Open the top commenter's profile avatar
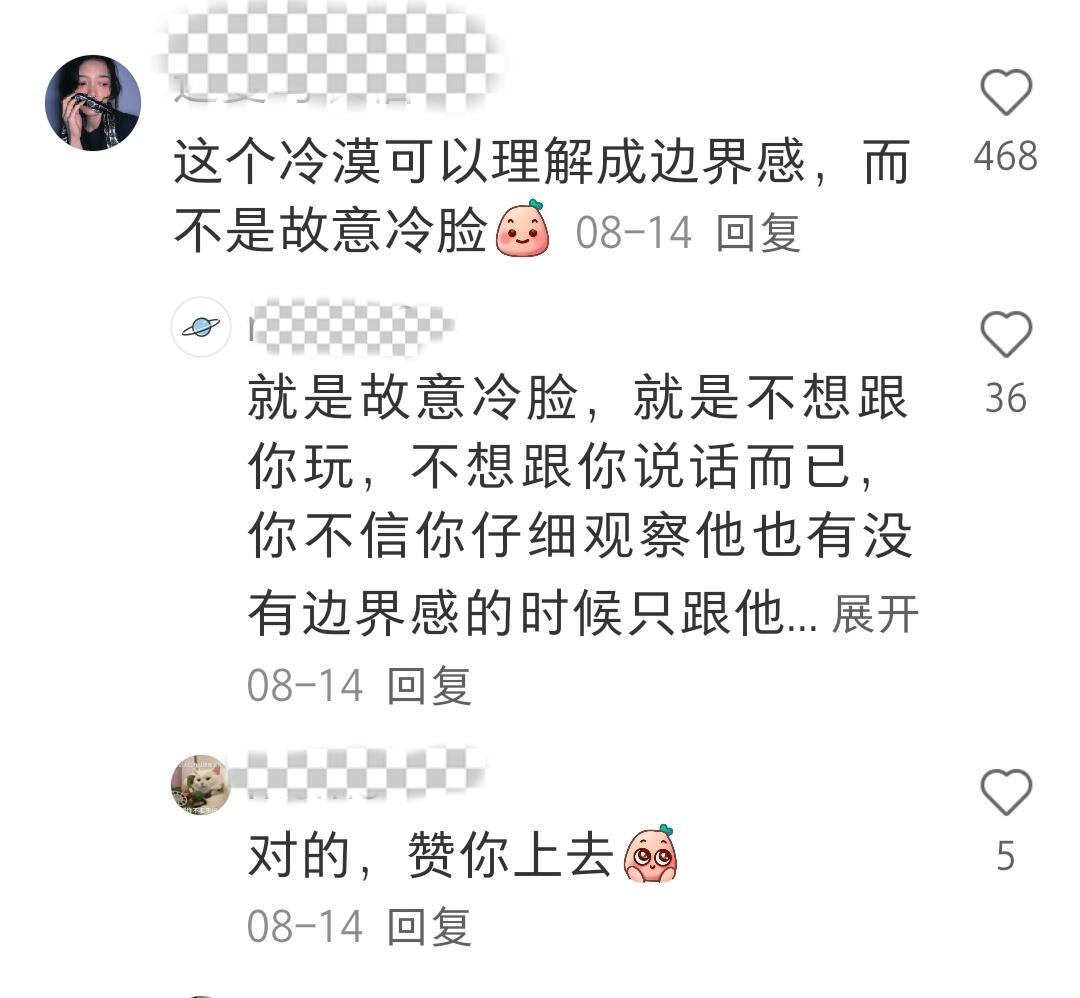This screenshot has width=1080, height=998. pyautogui.click(x=93, y=103)
